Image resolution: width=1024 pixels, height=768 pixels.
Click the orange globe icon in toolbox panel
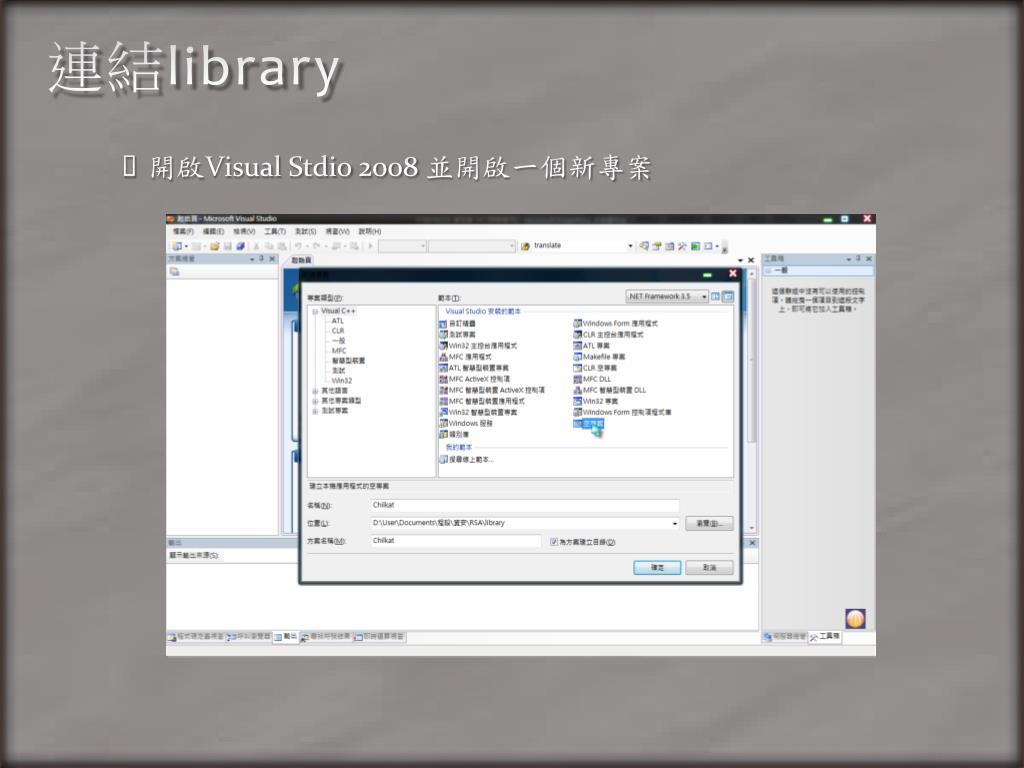[x=856, y=618]
